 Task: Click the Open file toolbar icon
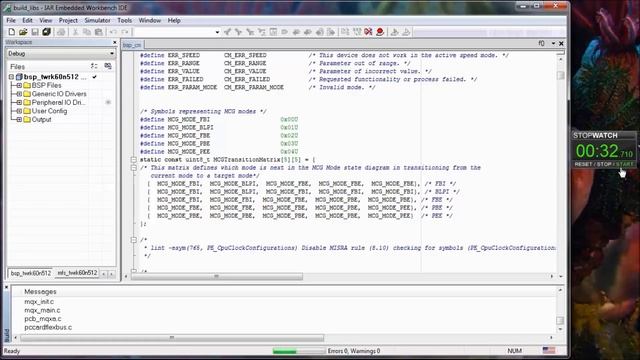23,32
